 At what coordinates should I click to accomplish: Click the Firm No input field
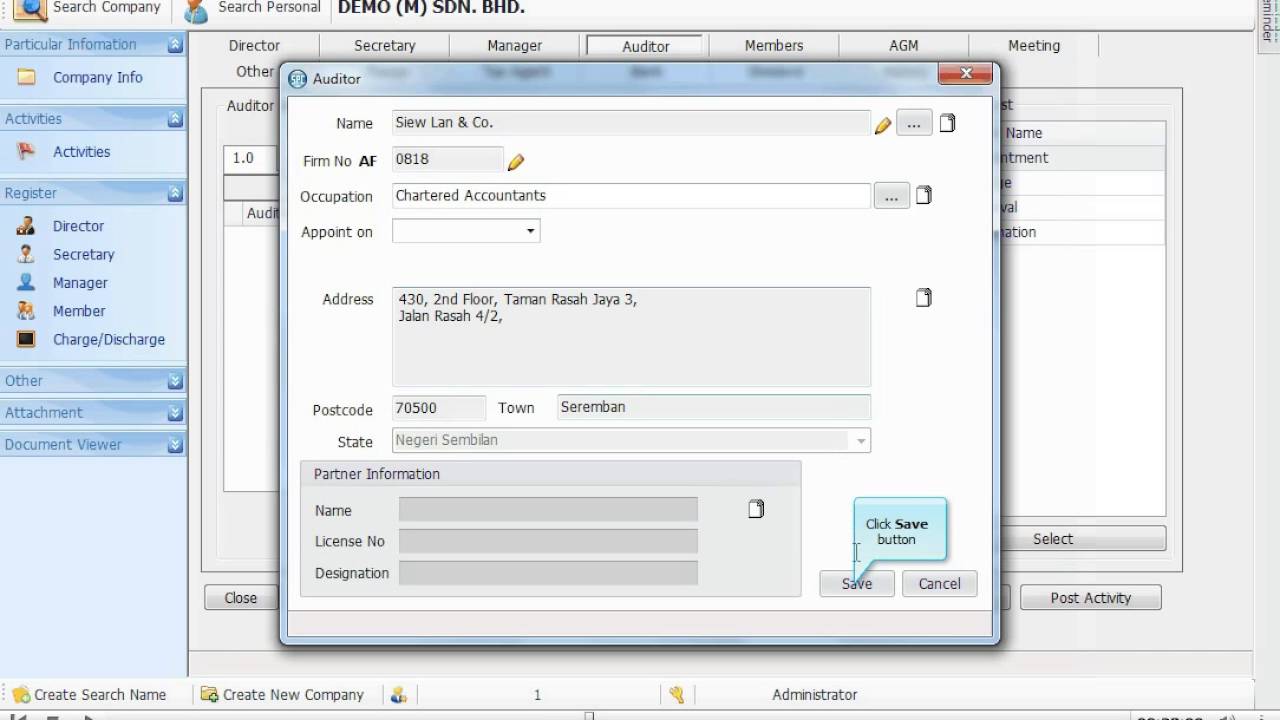click(x=447, y=159)
